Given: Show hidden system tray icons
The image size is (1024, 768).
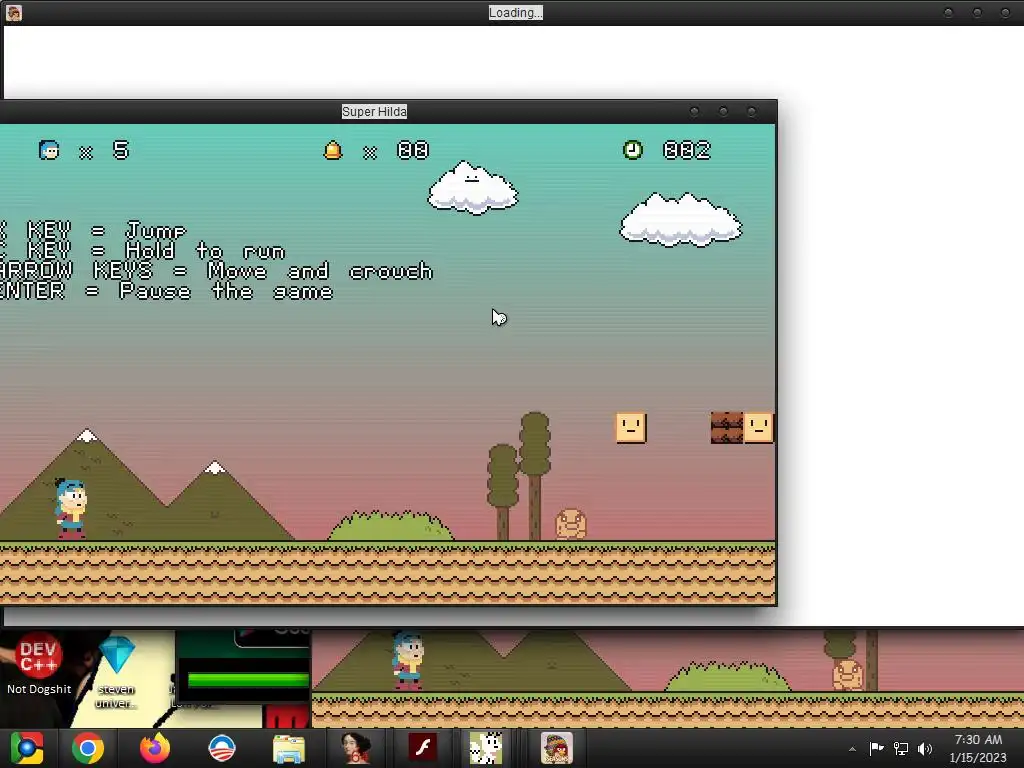Looking at the screenshot, I should pos(852,749).
